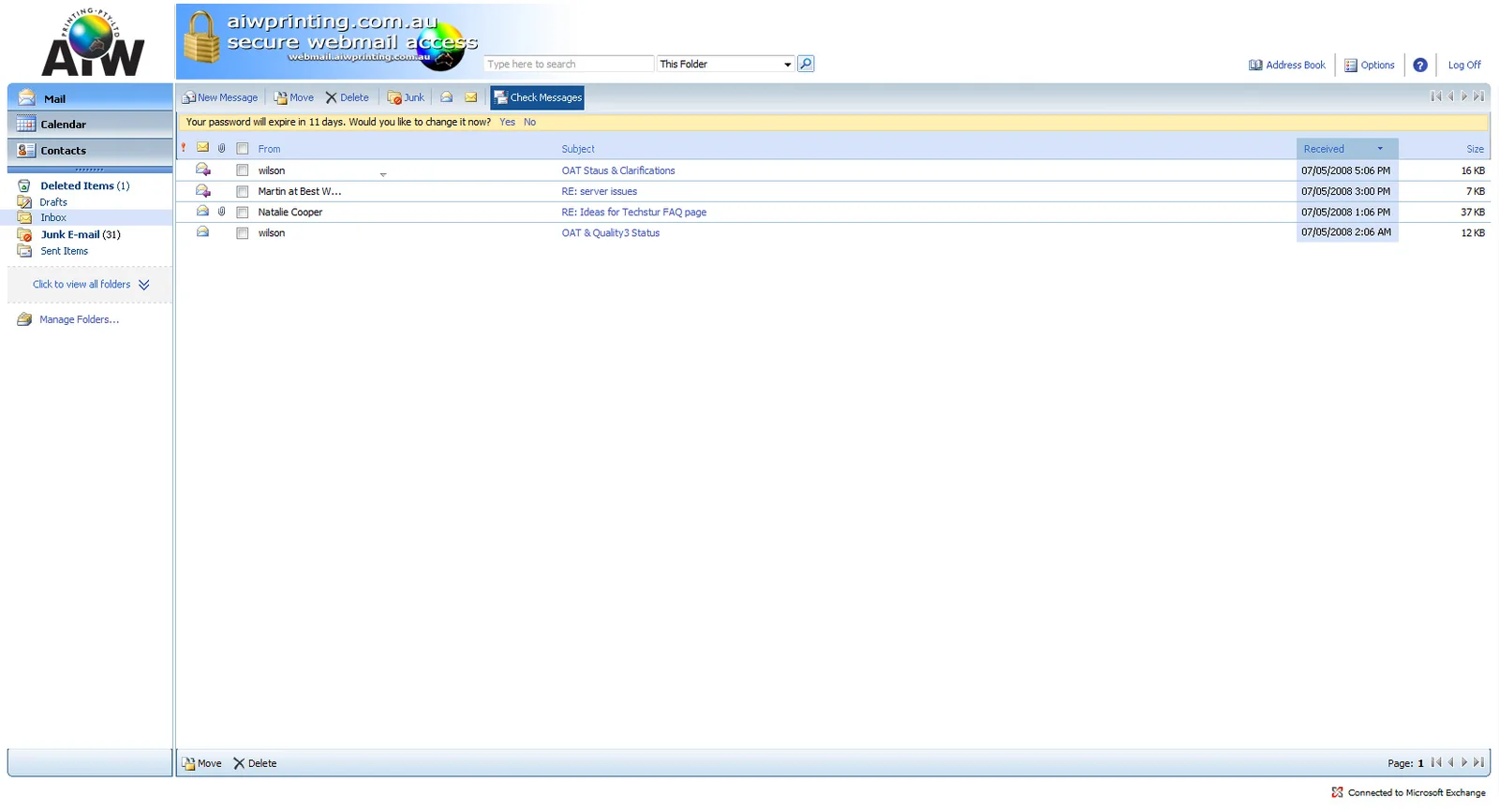Click Yes to change password
This screenshot has height=812, width=1499.
click(x=507, y=122)
